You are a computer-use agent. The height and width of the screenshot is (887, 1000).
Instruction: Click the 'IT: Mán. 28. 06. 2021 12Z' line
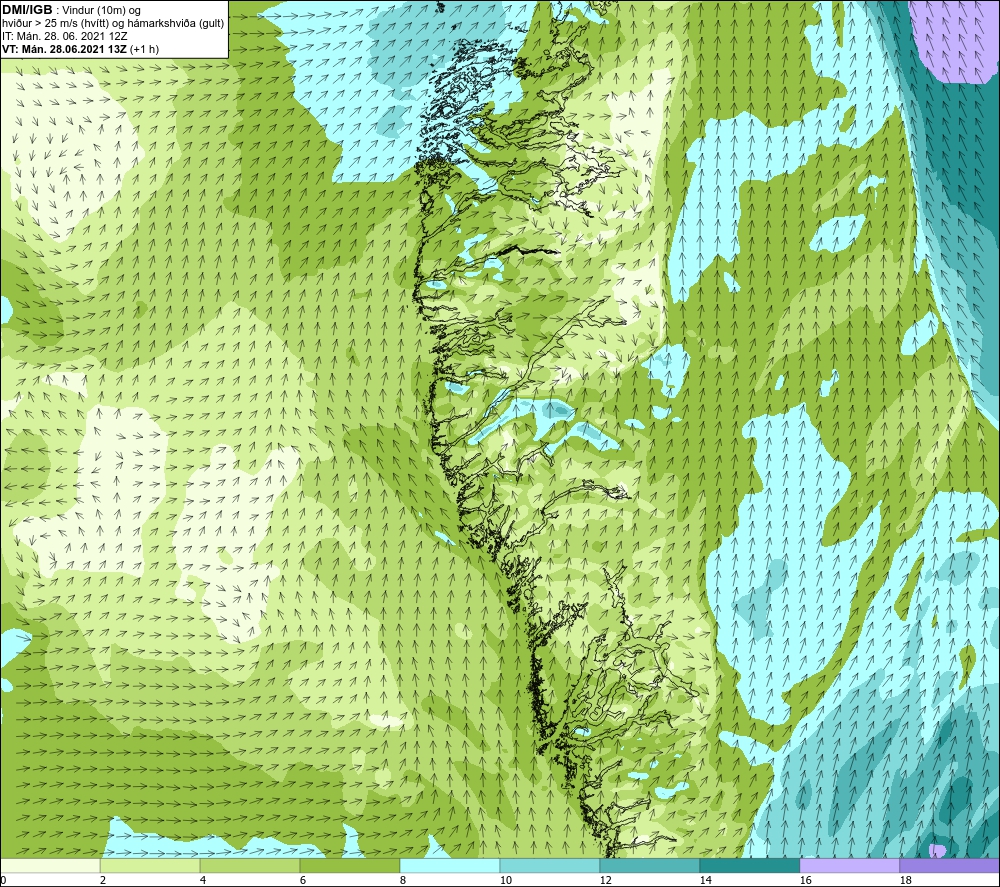click(x=65, y=36)
